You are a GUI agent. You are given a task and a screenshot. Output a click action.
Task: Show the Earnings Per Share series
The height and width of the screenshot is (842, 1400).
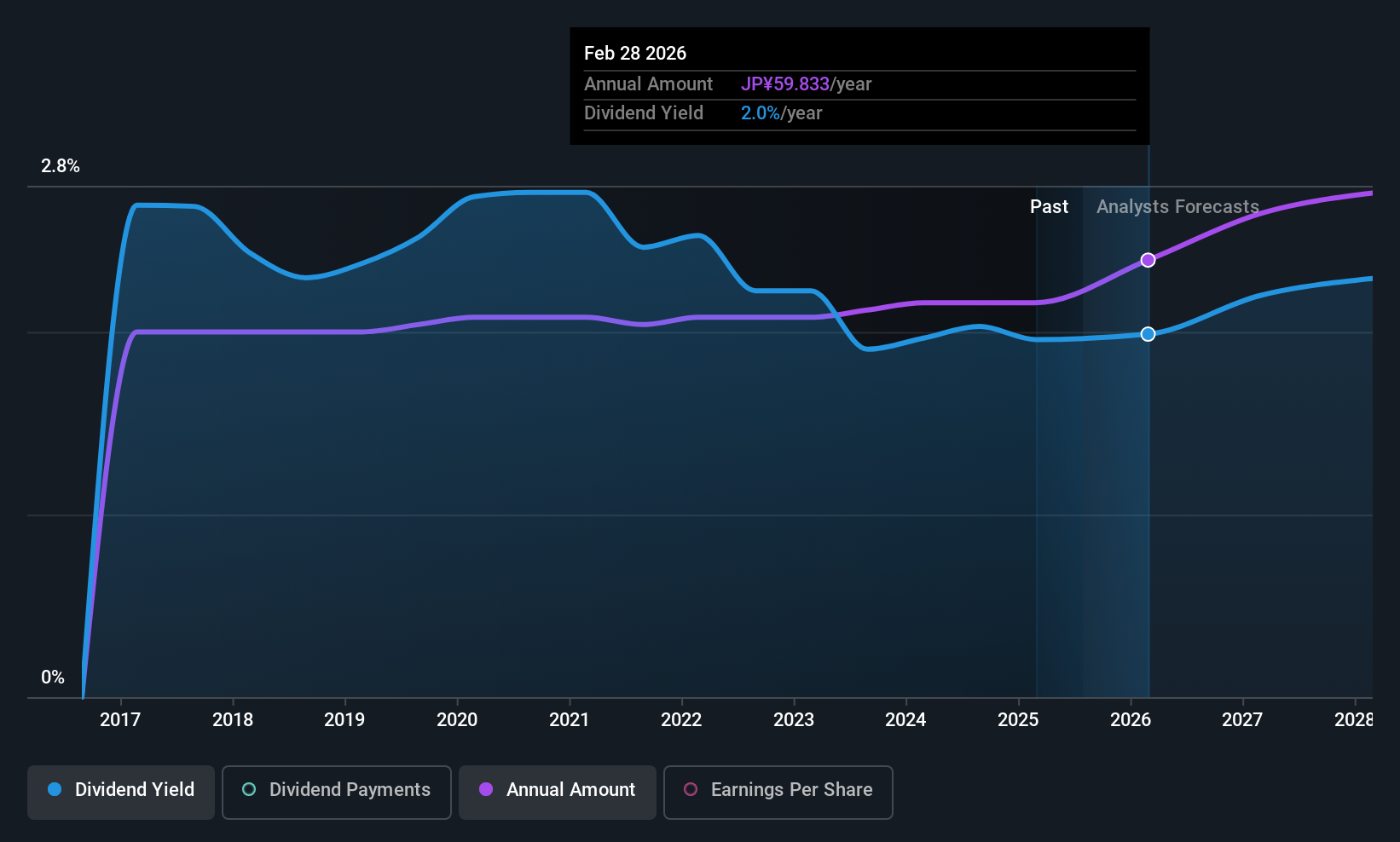pyautogui.click(x=778, y=792)
